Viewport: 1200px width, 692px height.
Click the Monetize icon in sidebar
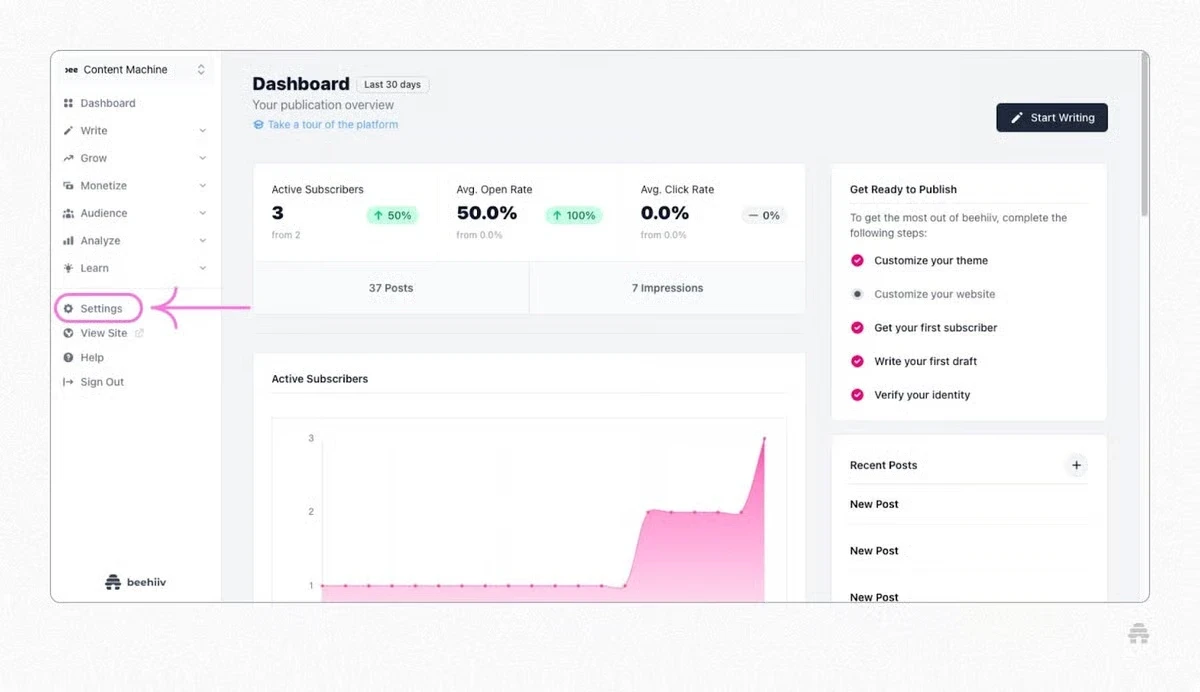(69, 186)
